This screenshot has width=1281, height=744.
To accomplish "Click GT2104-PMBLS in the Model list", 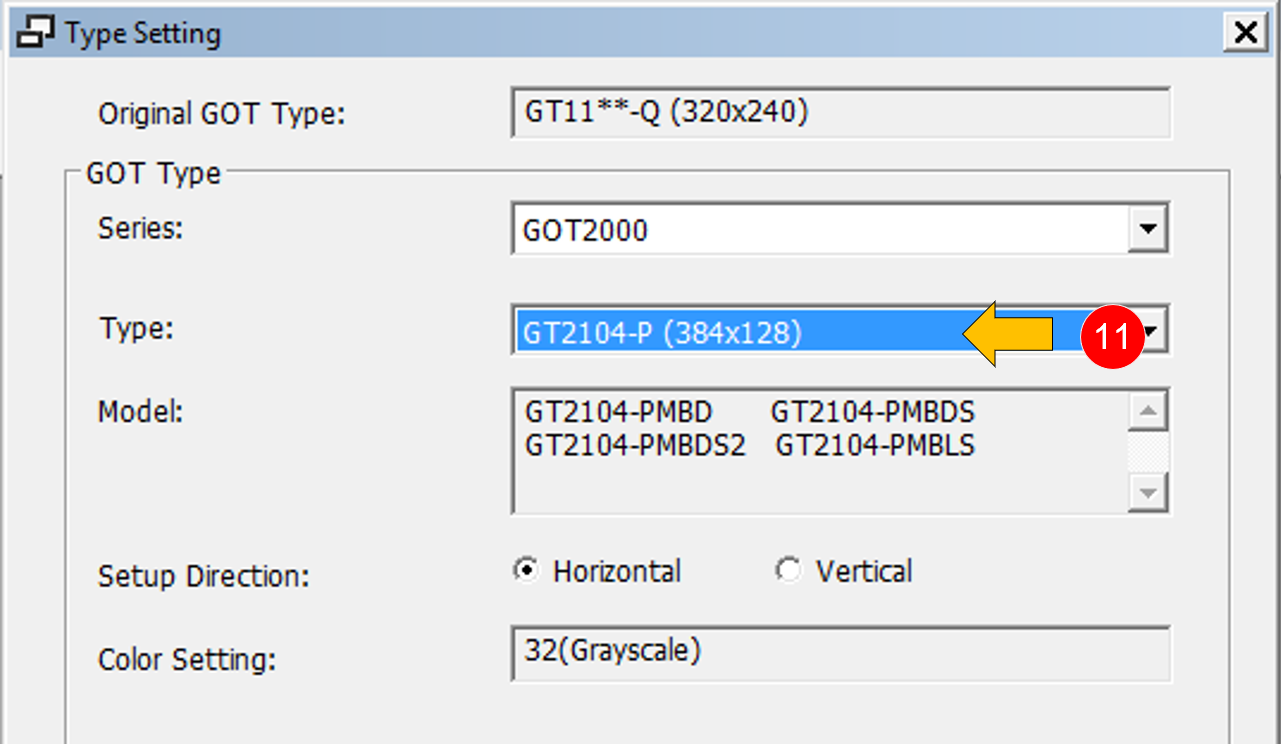I will [875, 445].
